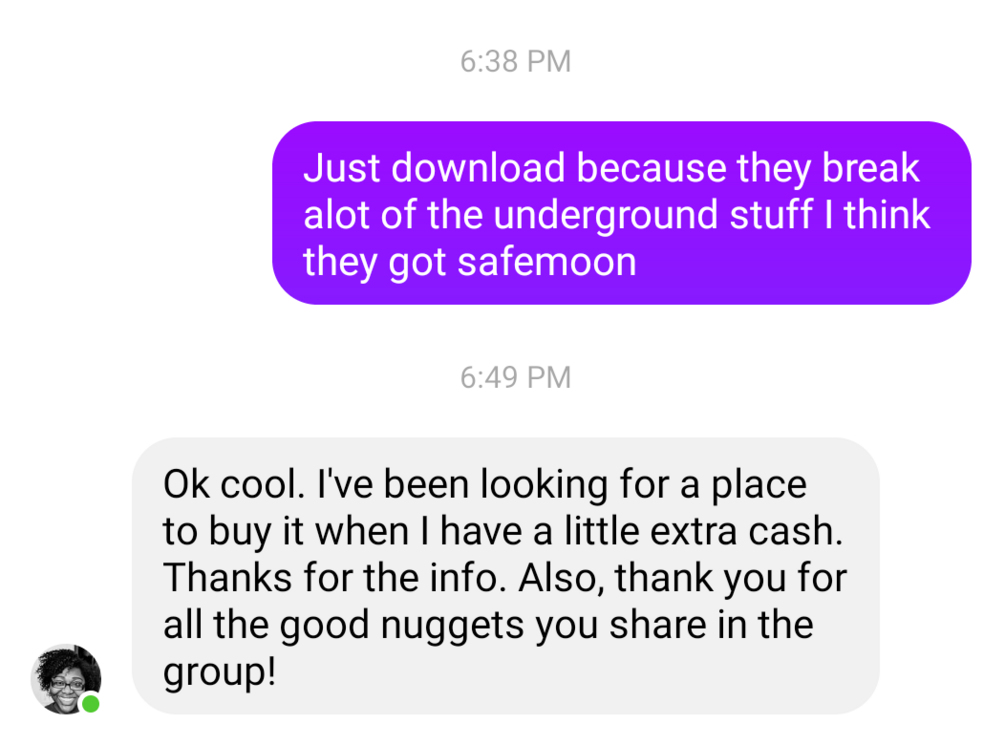
Task: Click the 6:49 PM timestamp
Action: [x=515, y=377]
